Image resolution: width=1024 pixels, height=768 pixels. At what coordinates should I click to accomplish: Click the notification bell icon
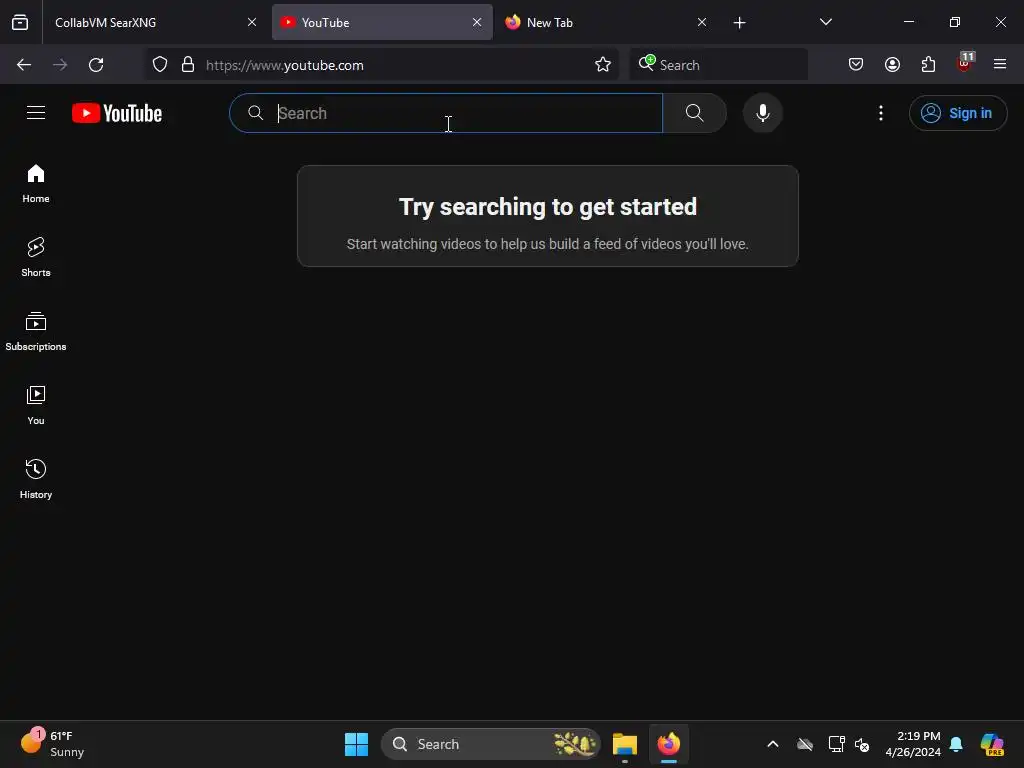tap(956, 744)
